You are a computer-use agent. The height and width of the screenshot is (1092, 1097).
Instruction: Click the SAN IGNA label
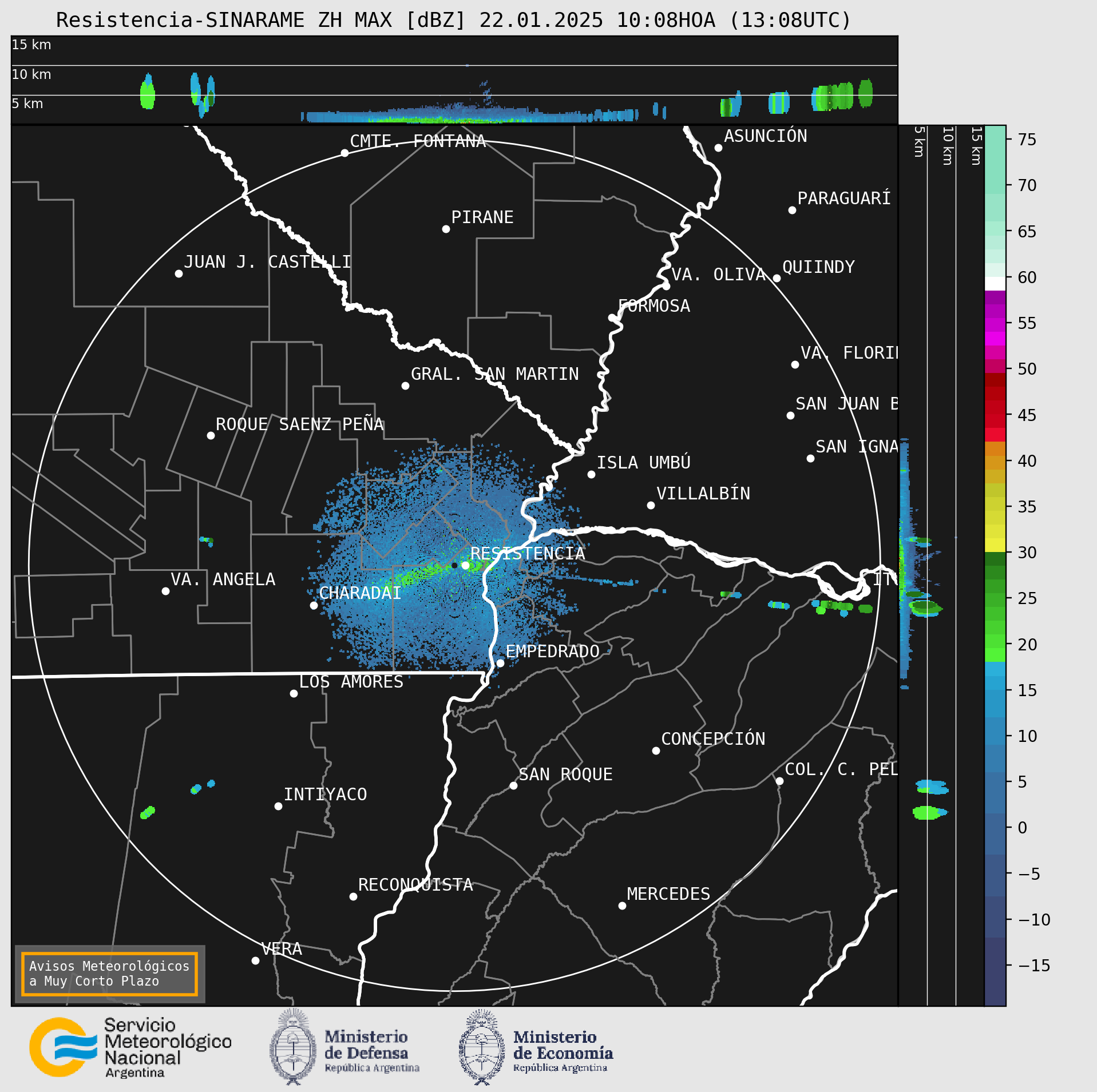pyautogui.click(x=857, y=447)
